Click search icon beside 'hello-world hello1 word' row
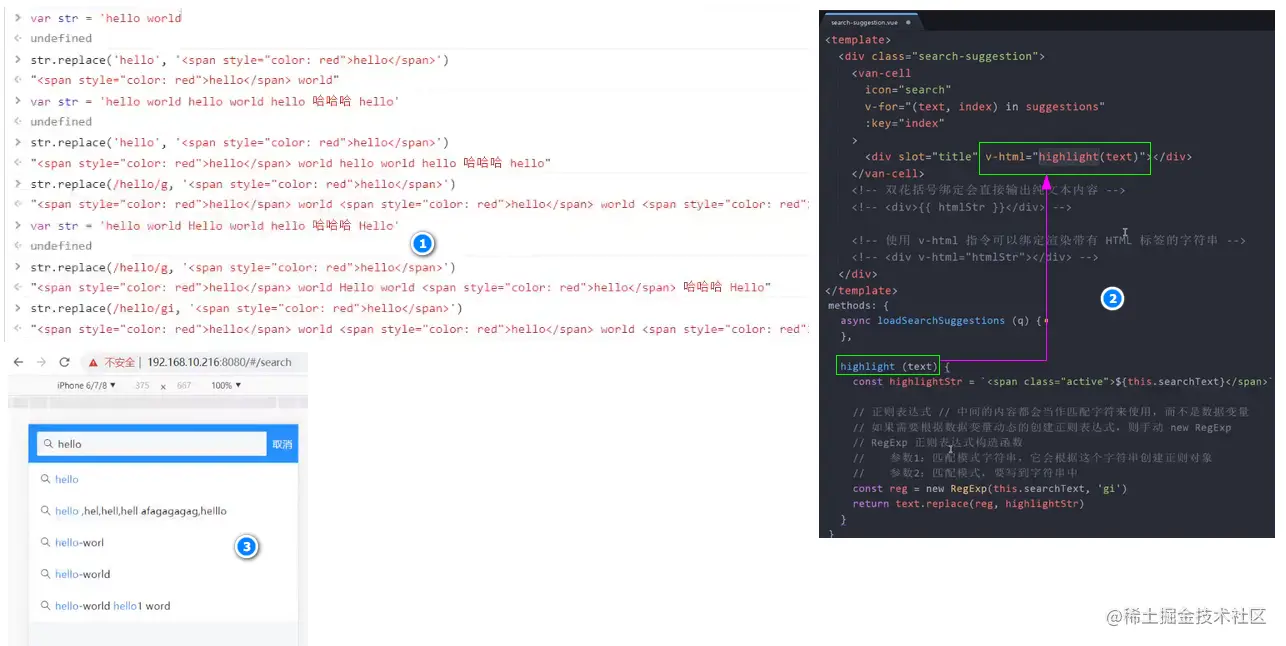 (46, 606)
